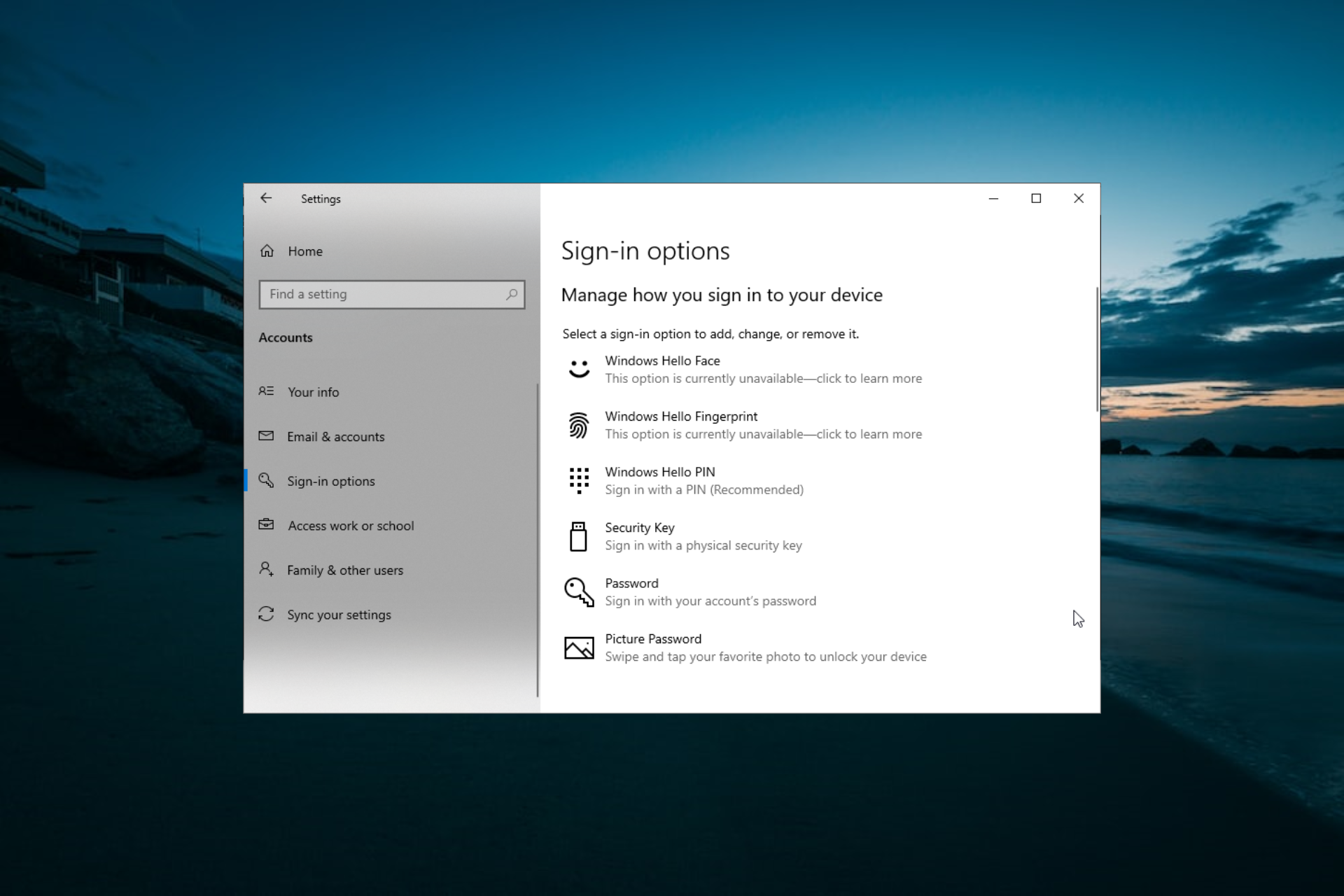The height and width of the screenshot is (896, 1344).
Task: Maximize the Settings window
Action: (x=1036, y=199)
